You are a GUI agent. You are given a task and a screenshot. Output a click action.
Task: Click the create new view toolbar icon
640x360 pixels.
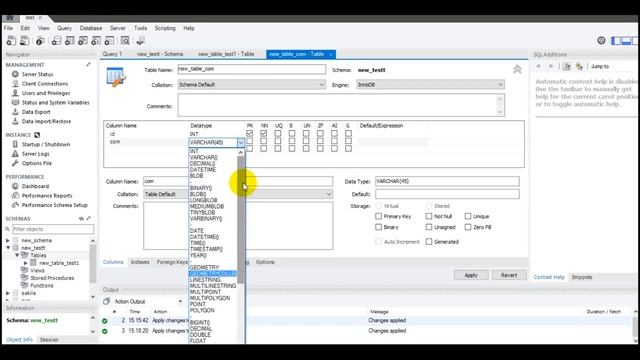pyautogui.click(x=83, y=40)
